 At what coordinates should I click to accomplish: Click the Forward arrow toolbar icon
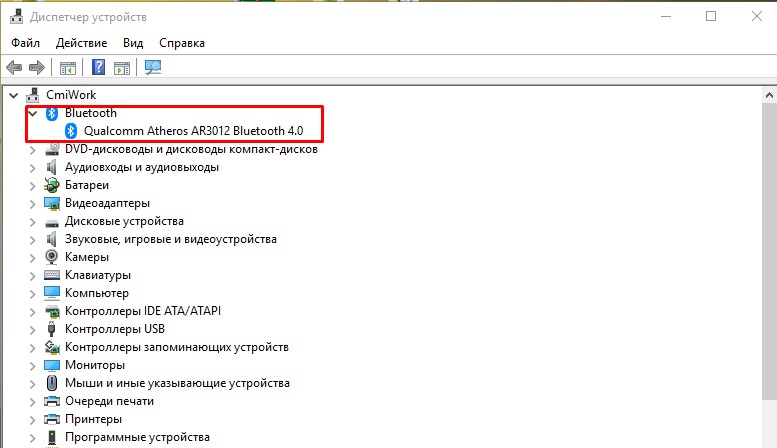tap(37, 67)
